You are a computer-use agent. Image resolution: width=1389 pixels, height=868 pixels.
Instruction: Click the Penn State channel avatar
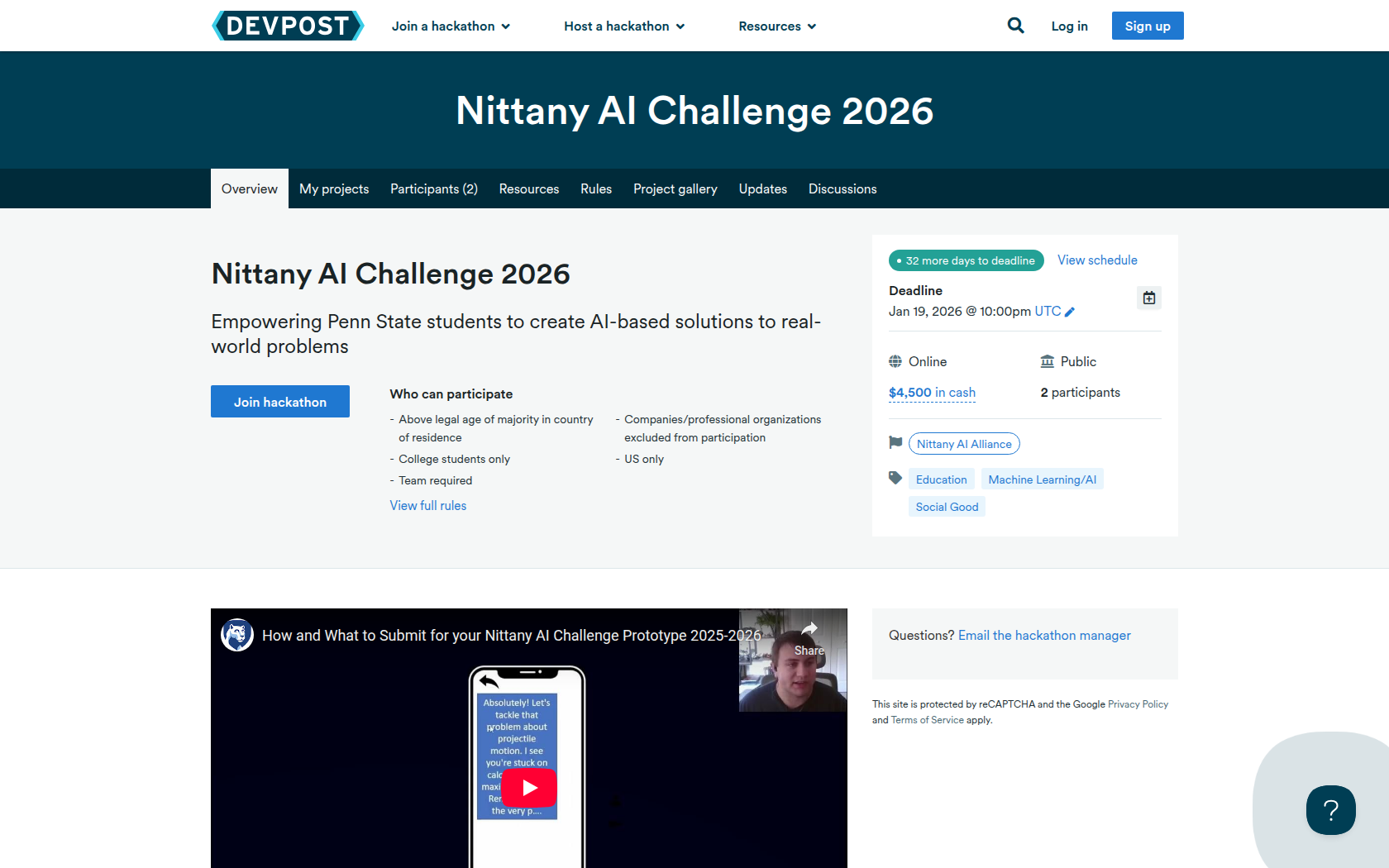click(237, 635)
